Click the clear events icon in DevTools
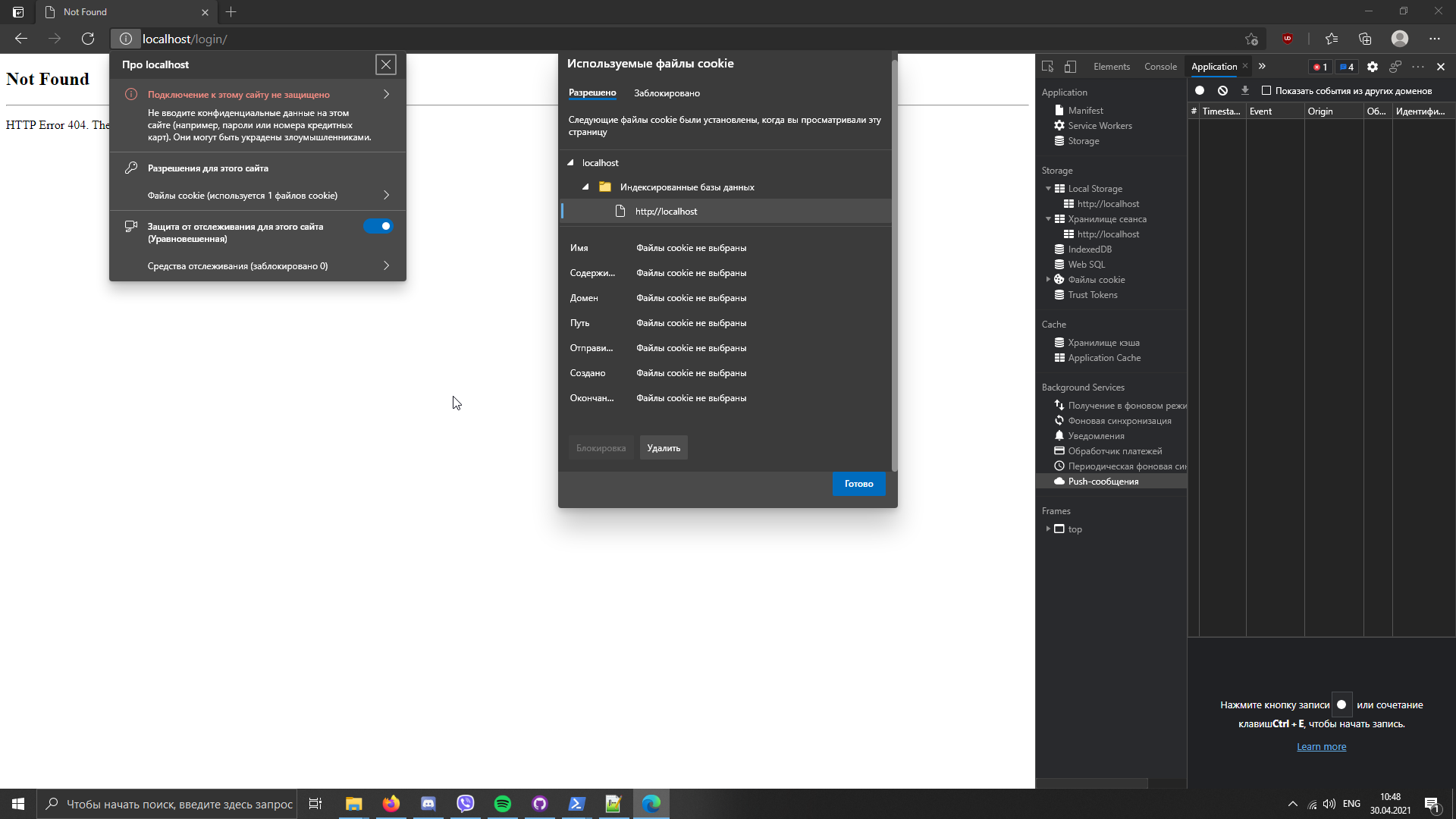The image size is (1456, 819). click(x=1222, y=90)
